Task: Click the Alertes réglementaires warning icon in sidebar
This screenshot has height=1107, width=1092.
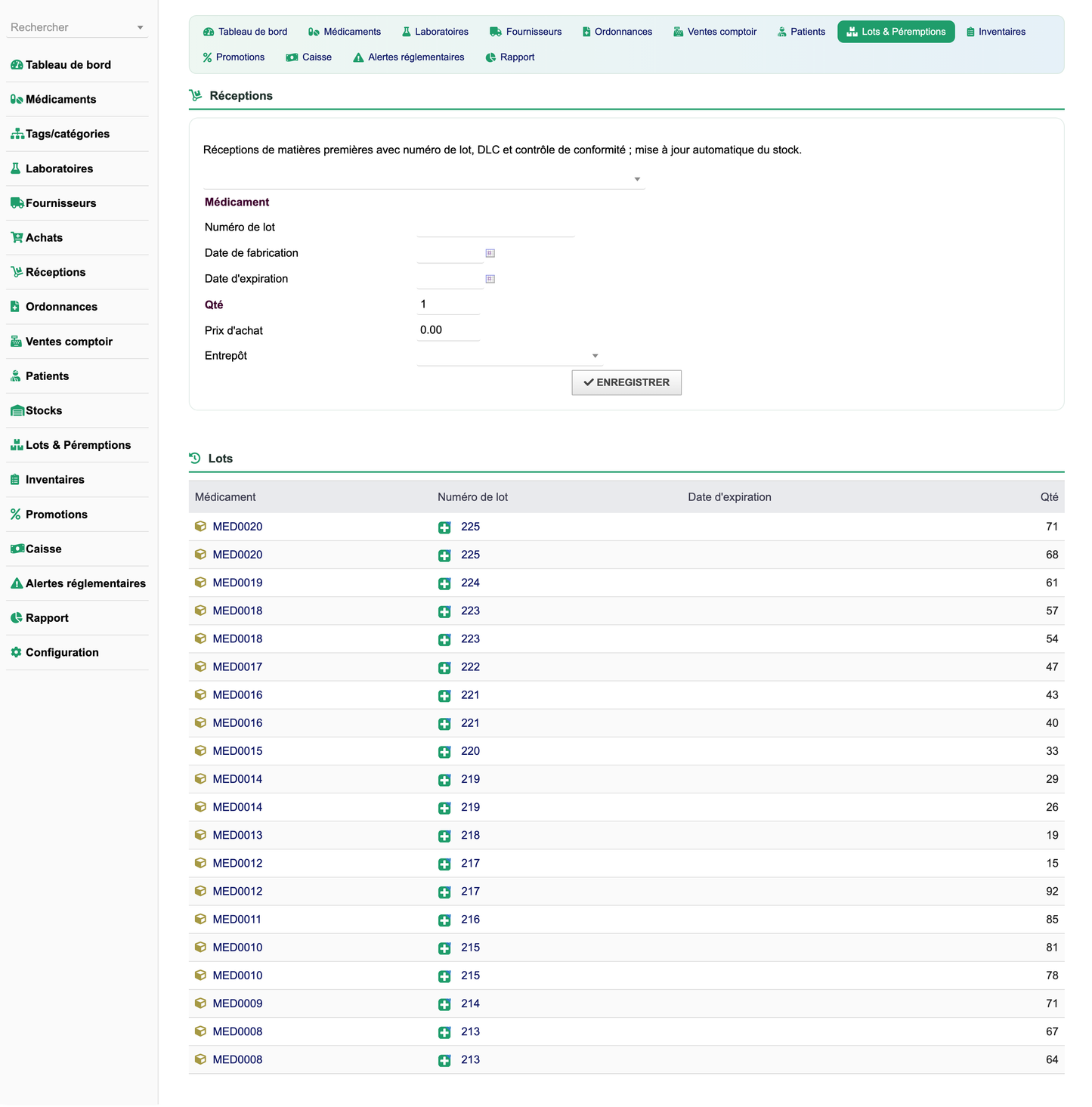Action: click(17, 583)
